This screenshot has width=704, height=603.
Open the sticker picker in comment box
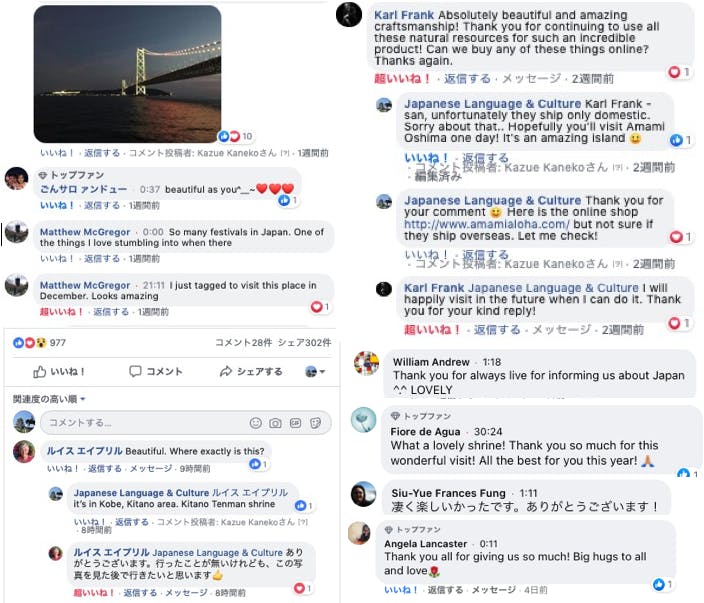tap(315, 423)
